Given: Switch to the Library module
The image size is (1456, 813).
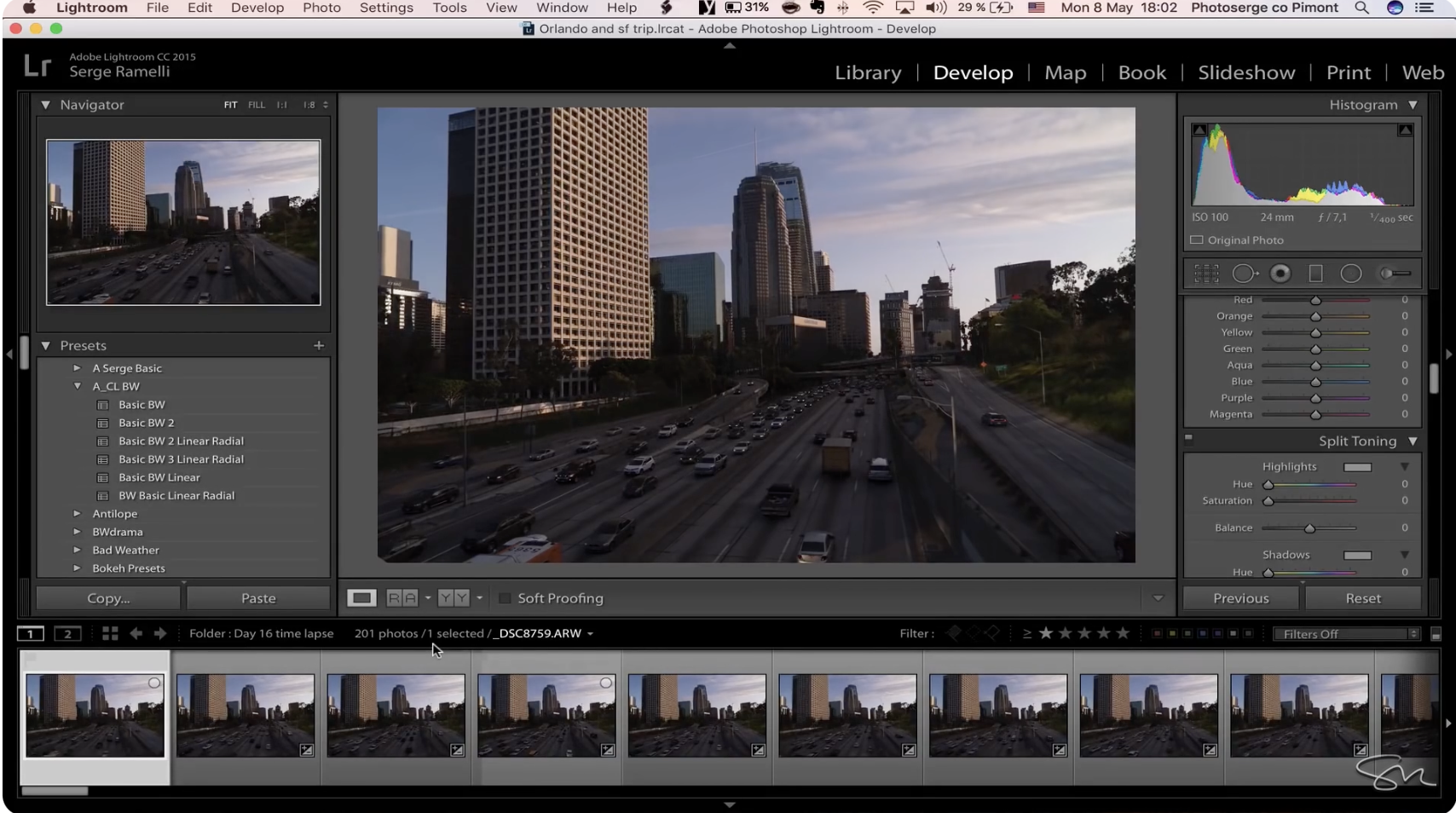Looking at the screenshot, I should click(x=868, y=72).
